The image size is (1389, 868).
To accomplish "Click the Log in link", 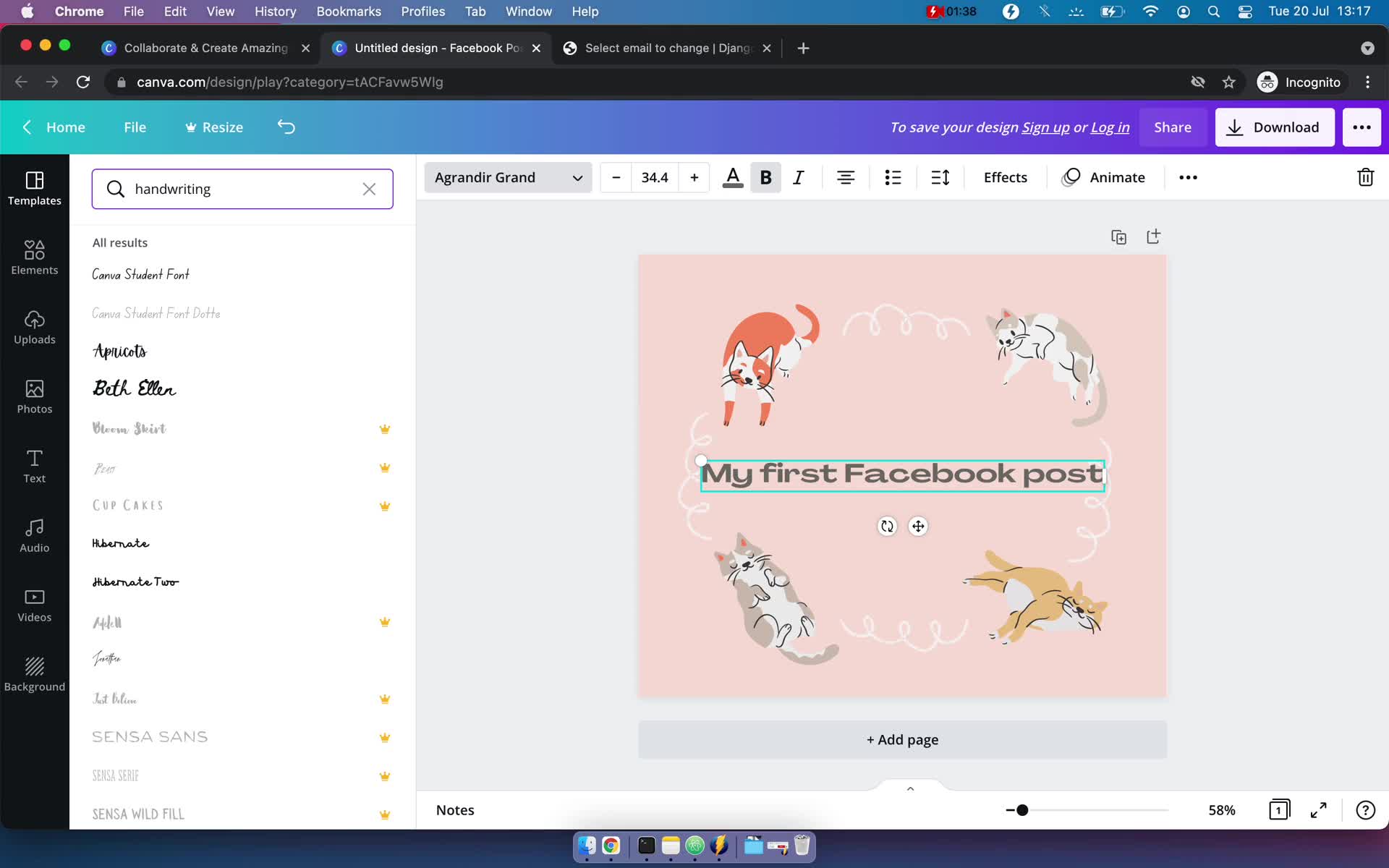I will click(x=1110, y=127).
